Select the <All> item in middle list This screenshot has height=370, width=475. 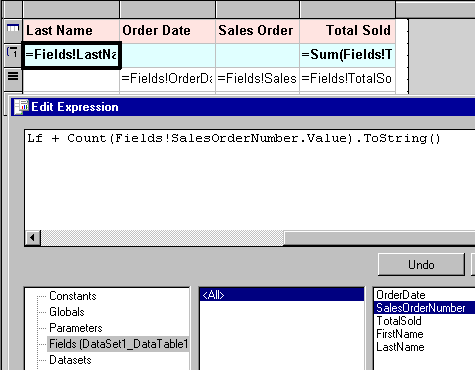(282, 295)
